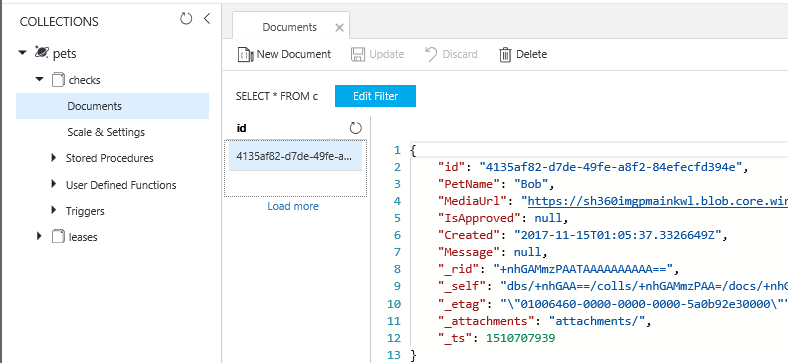The image size is (788, 363).
Task: Click the _rid value string
Action: tap(583, 269)
